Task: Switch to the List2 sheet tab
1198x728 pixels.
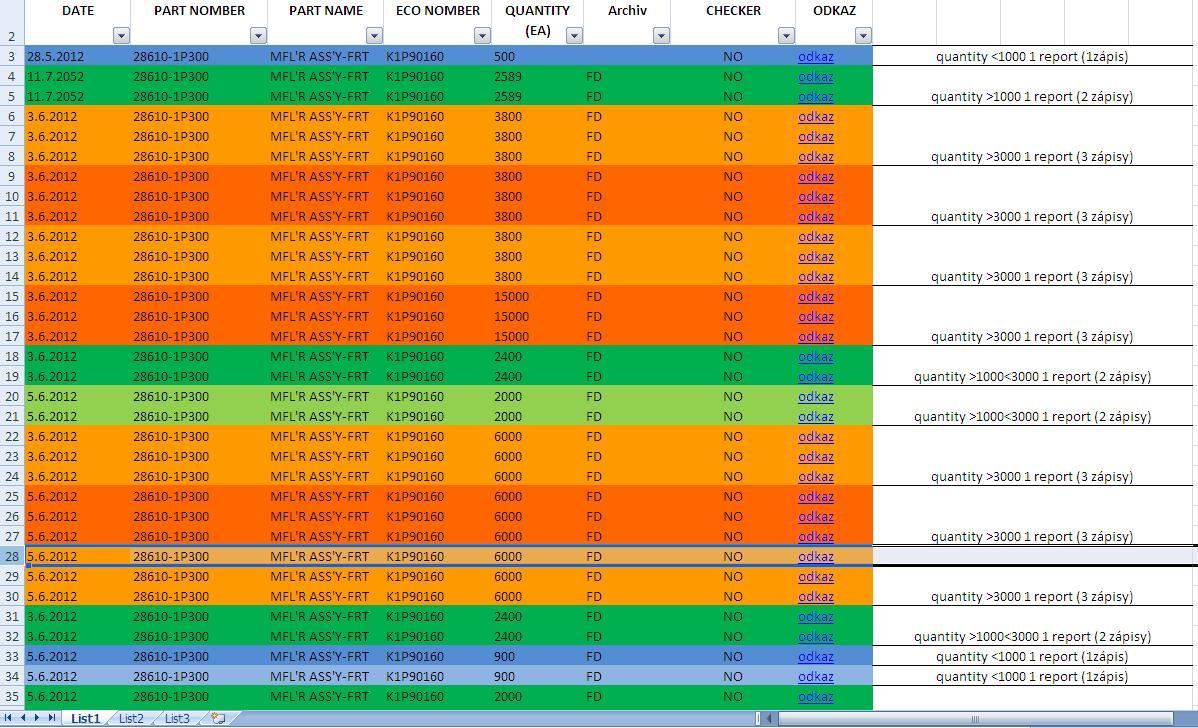Action: [131, 718]
